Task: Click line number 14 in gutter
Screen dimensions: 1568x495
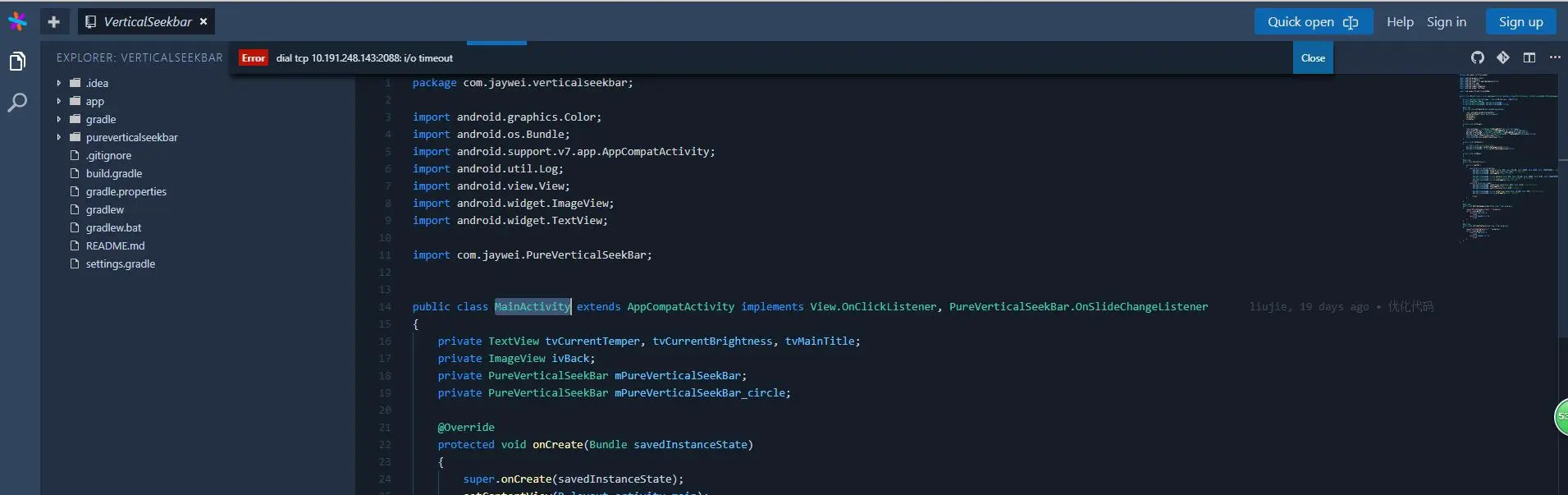Action: [x=385, y=307]
